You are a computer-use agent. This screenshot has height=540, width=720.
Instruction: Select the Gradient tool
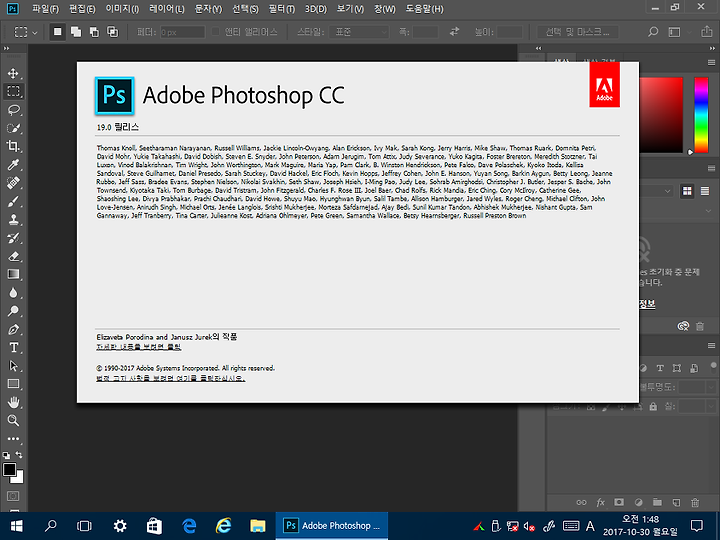(13, 275)
